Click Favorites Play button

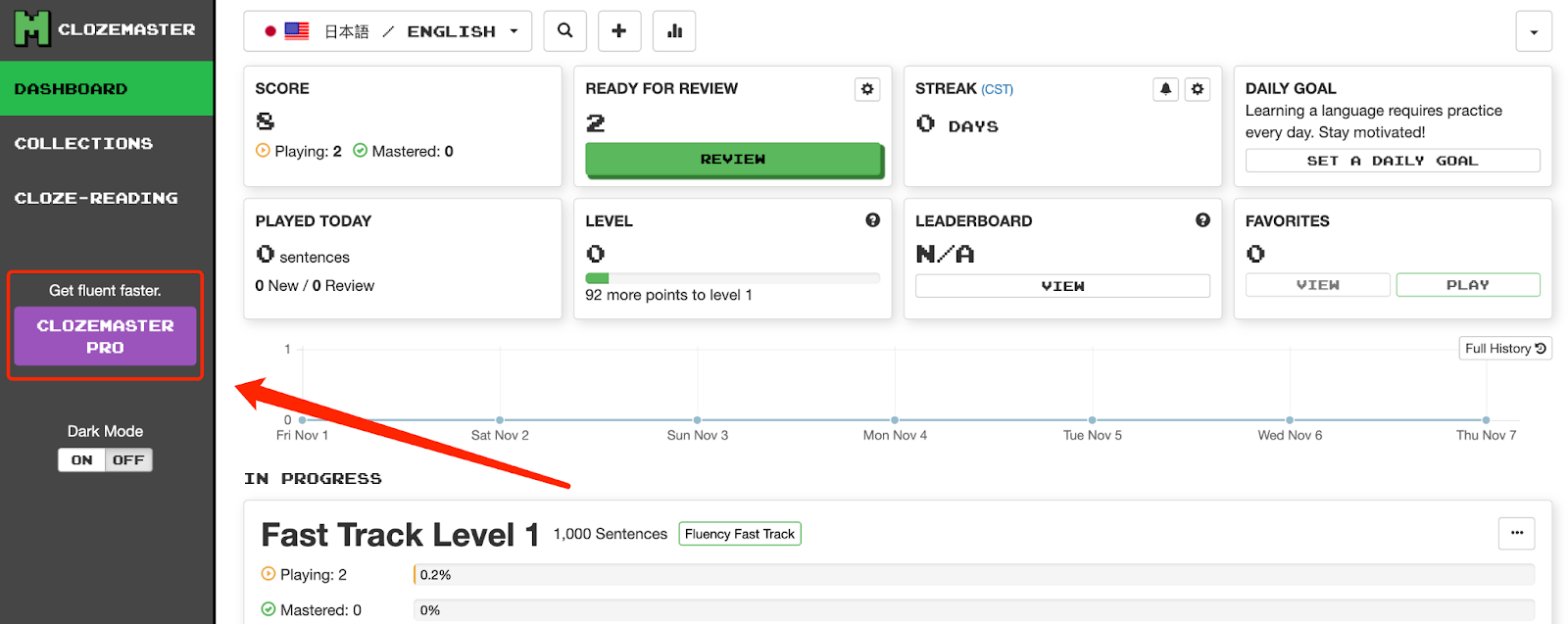[1468, 285]
